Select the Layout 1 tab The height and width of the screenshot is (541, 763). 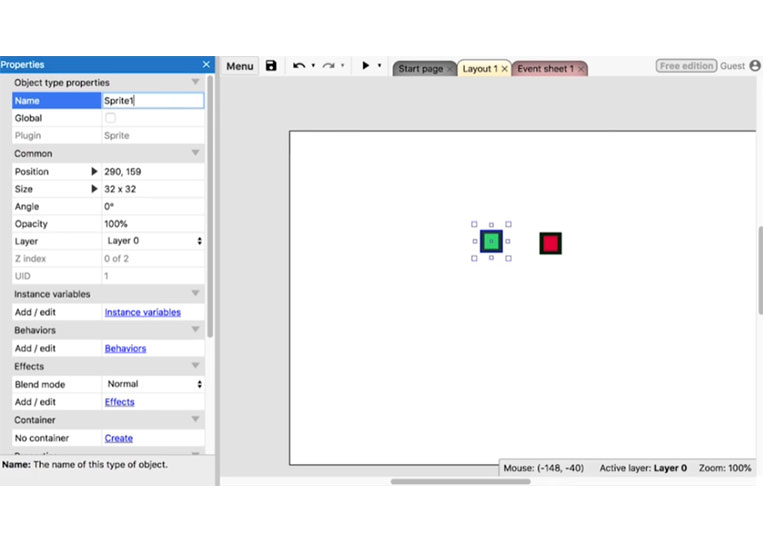[480, 69]
